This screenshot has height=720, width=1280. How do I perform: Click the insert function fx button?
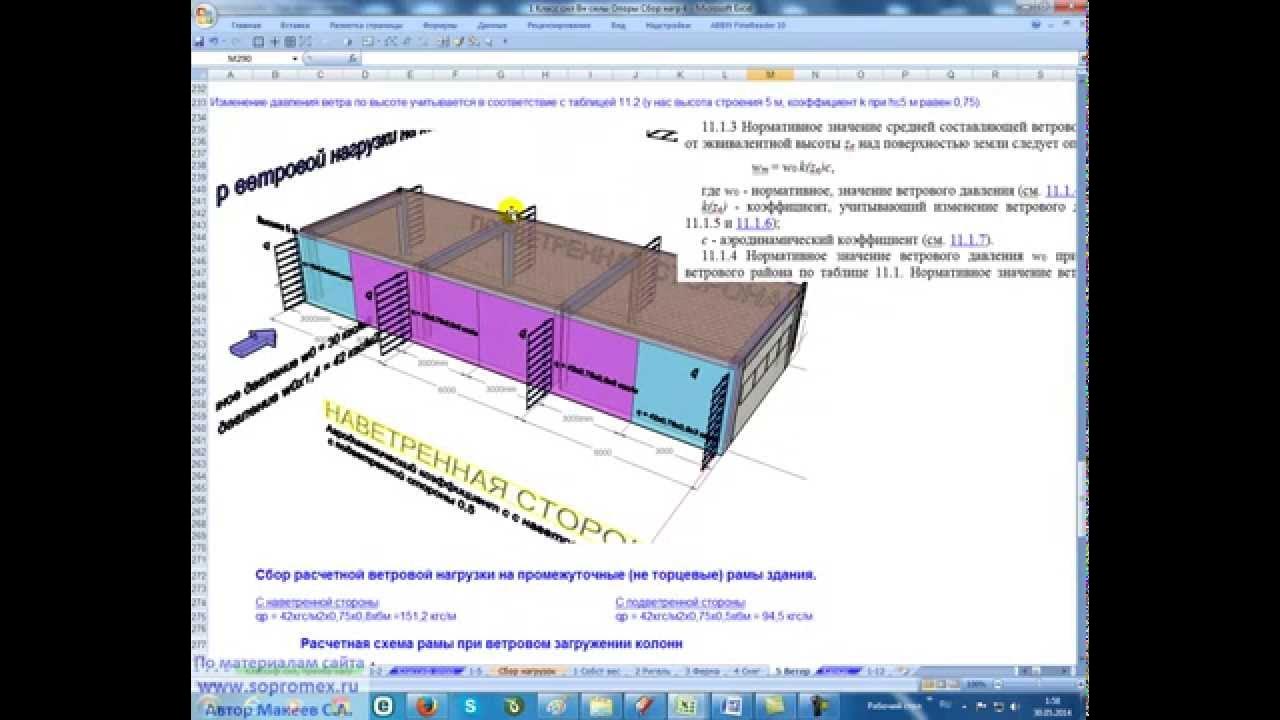click(x=353, y=59)
